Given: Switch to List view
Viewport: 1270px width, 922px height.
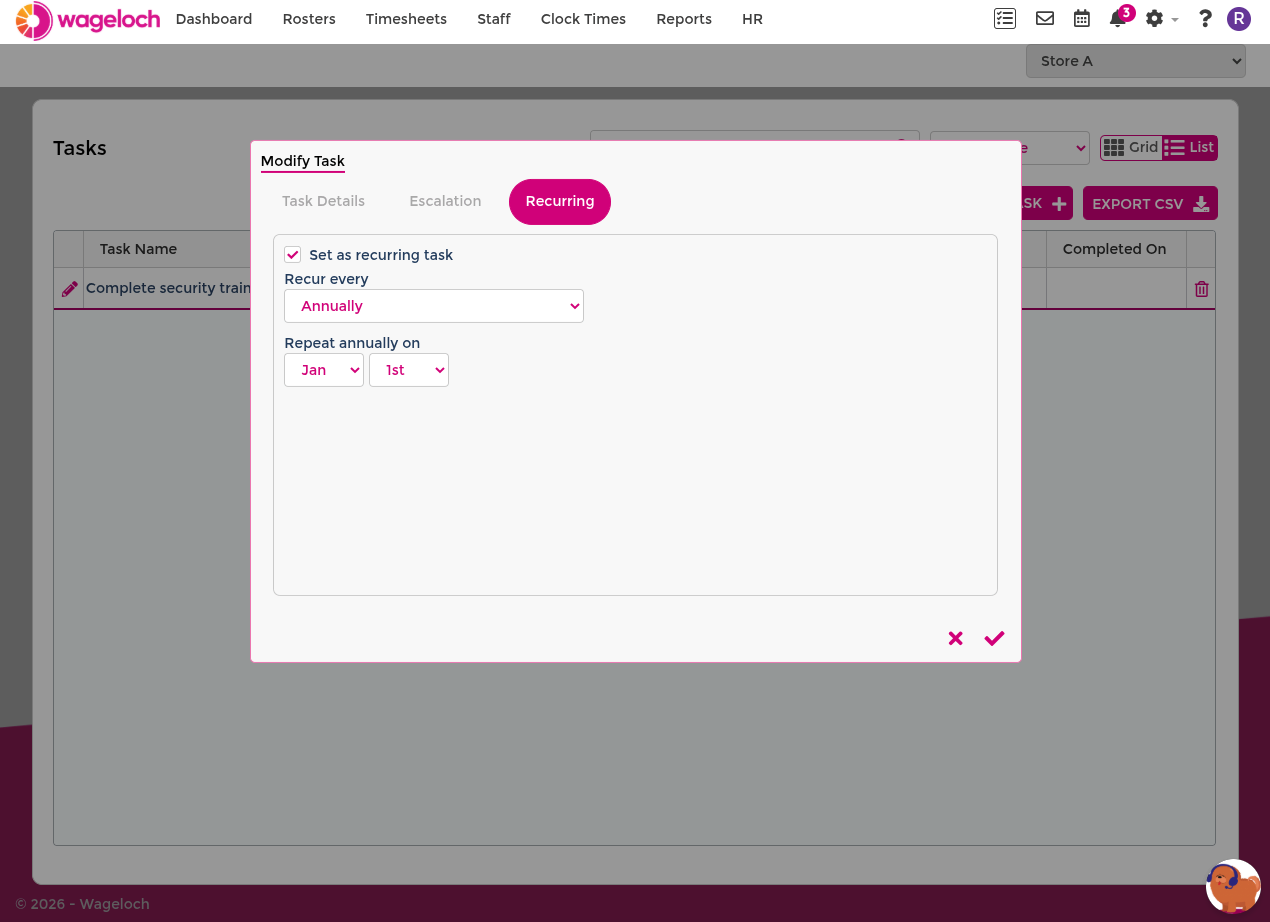Looking at the screenshot, I should coord(1190,148).
